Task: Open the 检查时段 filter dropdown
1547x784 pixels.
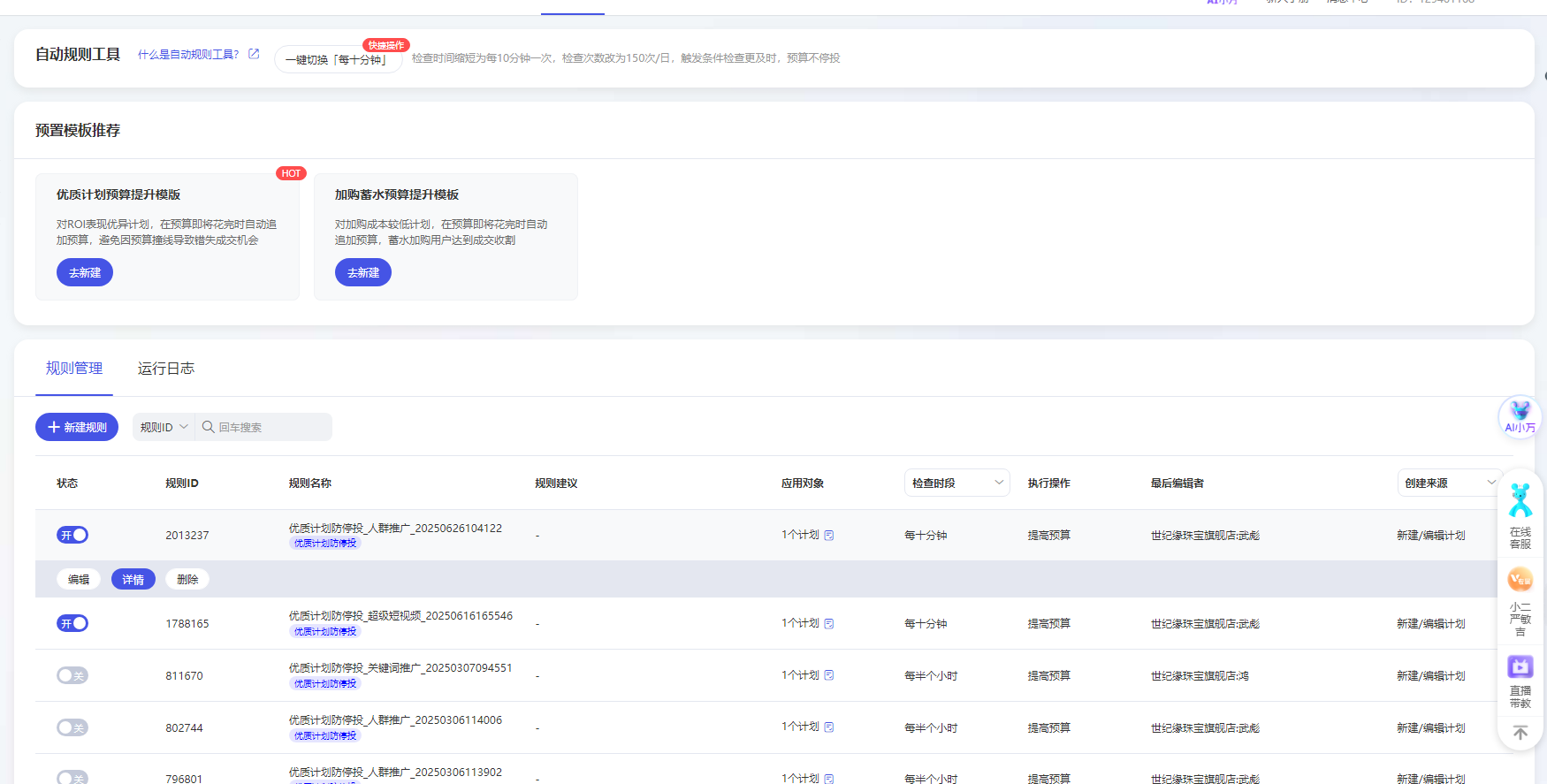Action: coord(956,483)
